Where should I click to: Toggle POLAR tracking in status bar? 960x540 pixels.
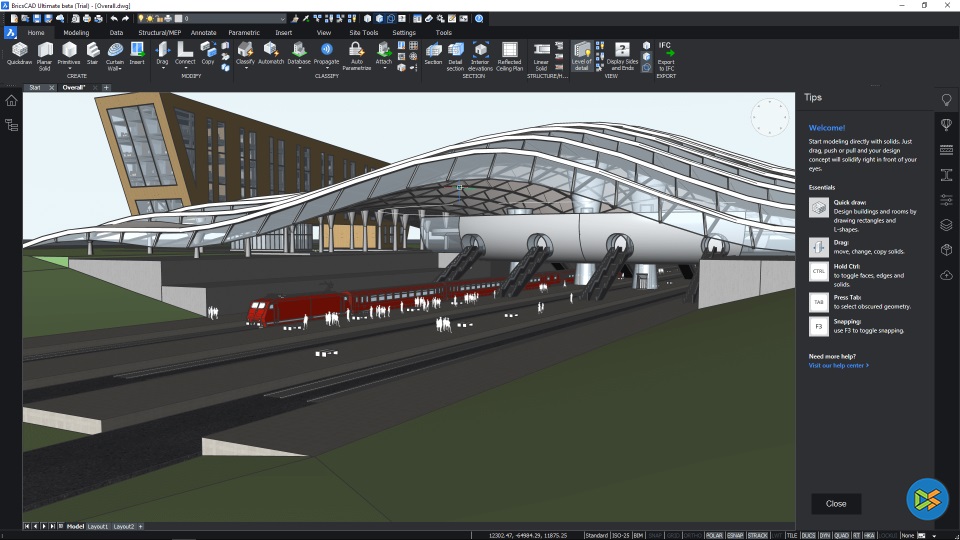[x=714, y=535]
